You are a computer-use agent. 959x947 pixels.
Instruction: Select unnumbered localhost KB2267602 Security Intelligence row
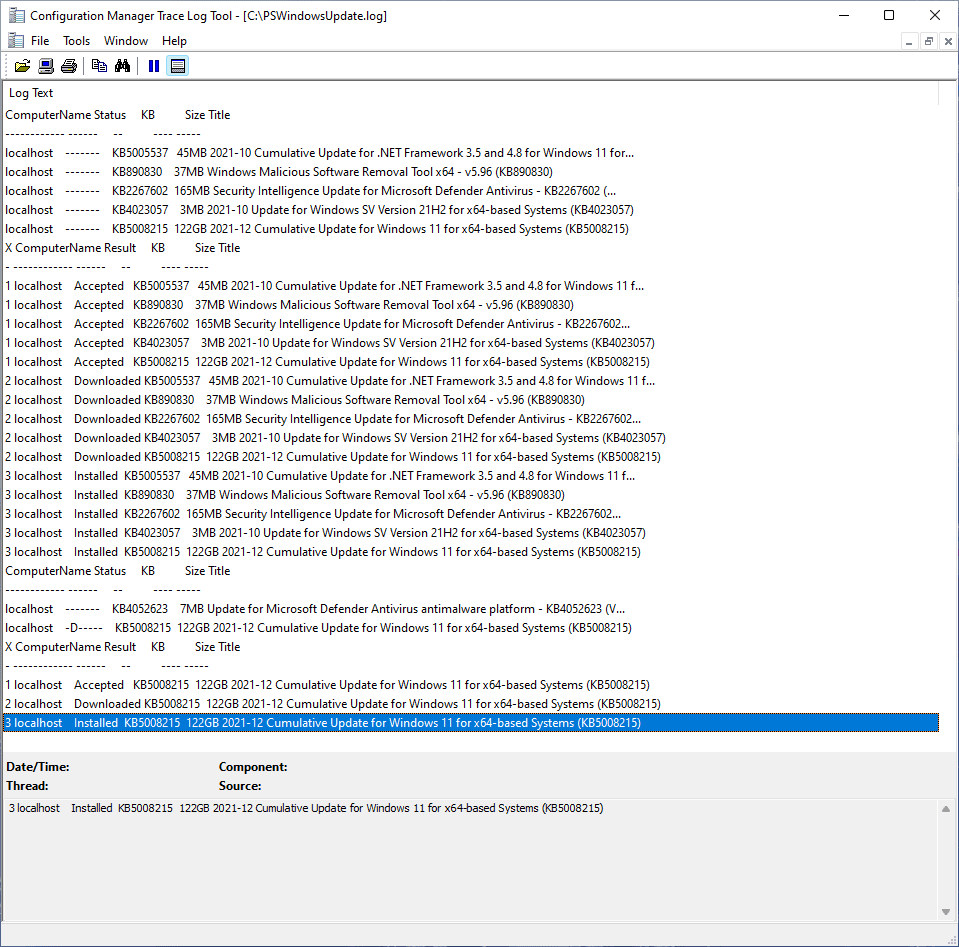pos(471,191)
